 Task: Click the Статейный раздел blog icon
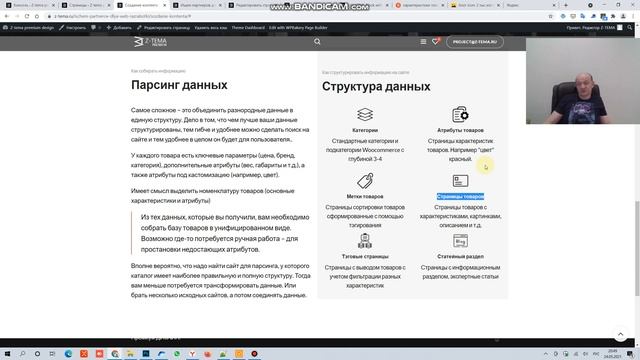coord(460,241)
